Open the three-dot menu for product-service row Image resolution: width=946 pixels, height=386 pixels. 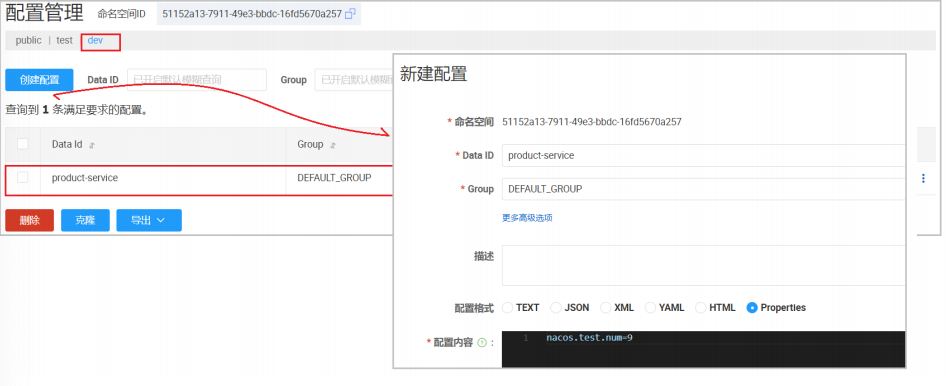click(x=923, y=178)
